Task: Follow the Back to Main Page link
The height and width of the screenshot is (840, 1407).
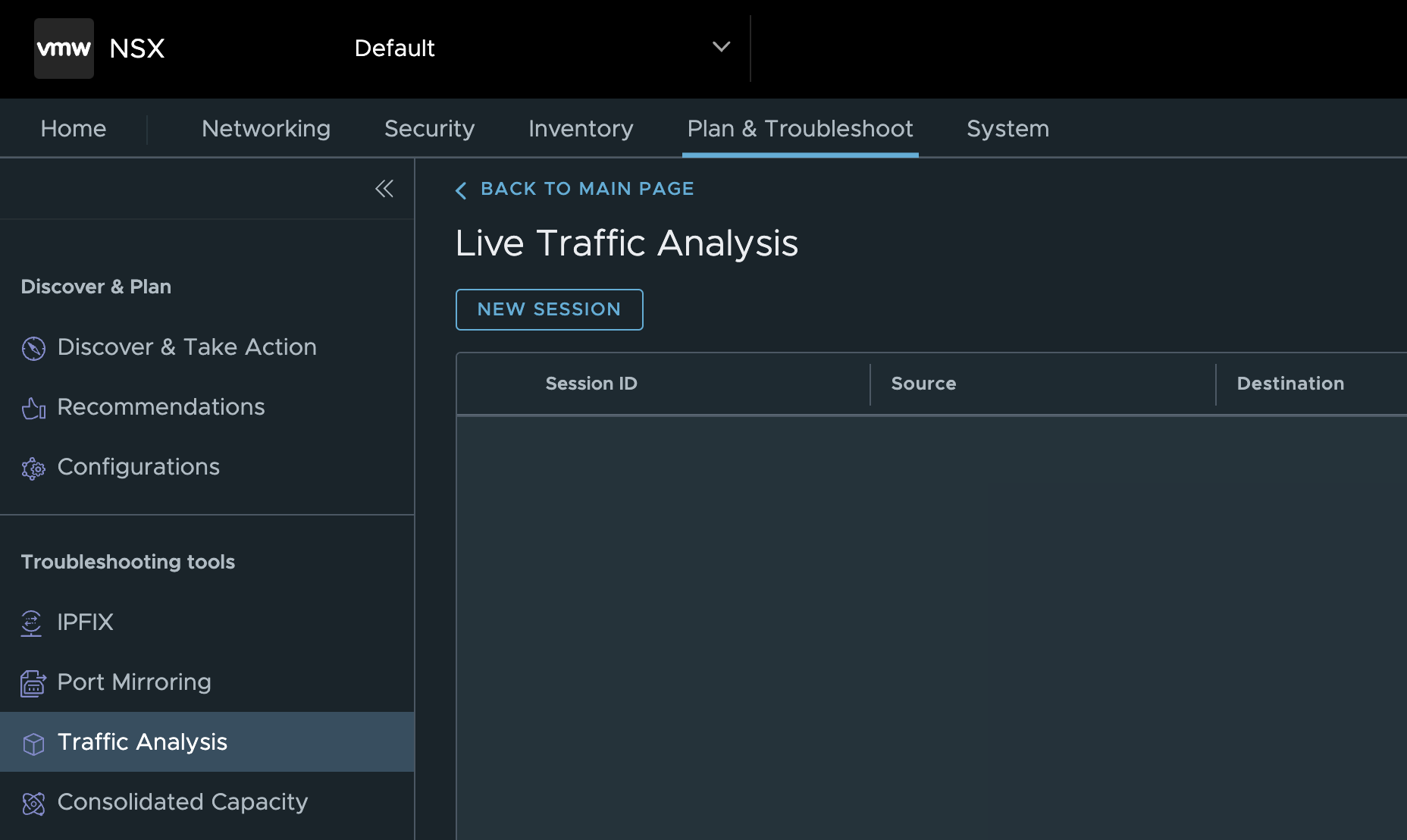Action: [587, 189]
